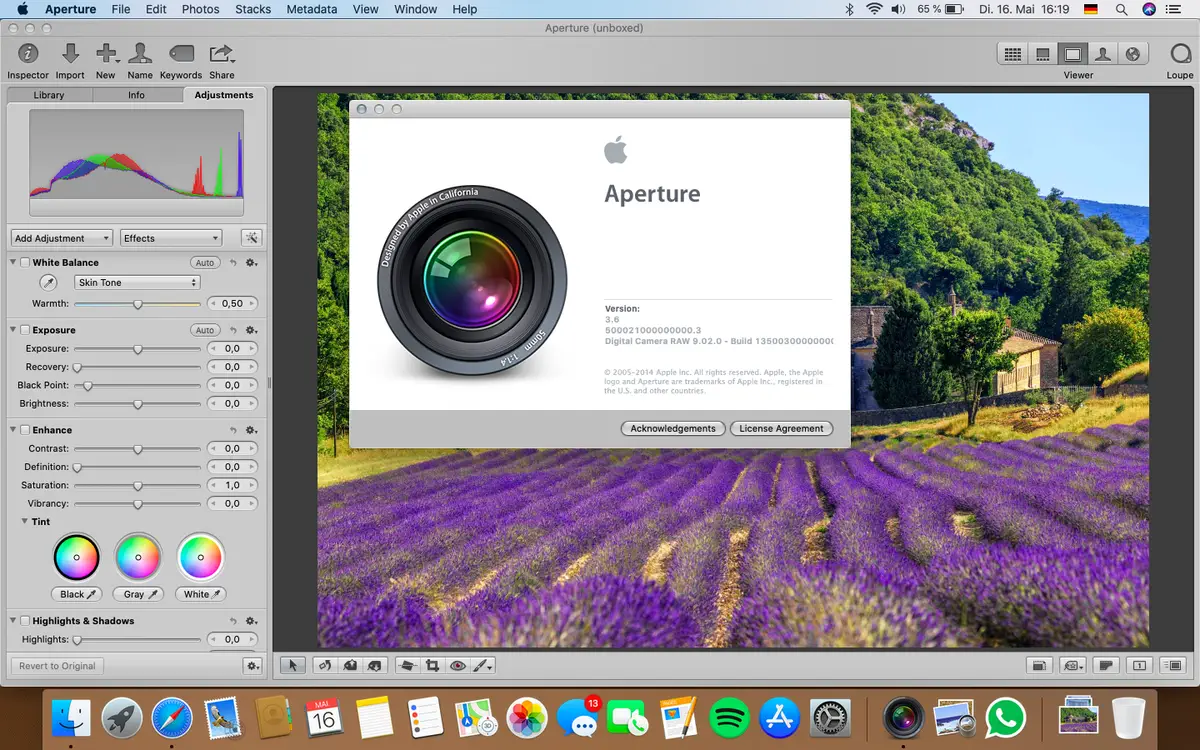
Task: Expand the Effects dropdown menu
Action: 171,238
